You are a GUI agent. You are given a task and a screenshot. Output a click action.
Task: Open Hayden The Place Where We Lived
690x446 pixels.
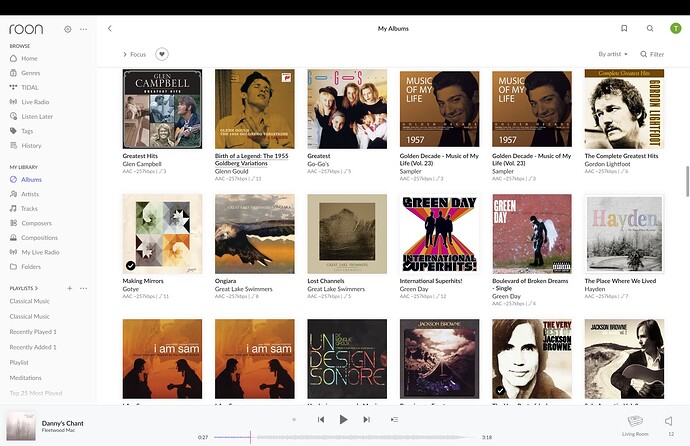(624, 234)
